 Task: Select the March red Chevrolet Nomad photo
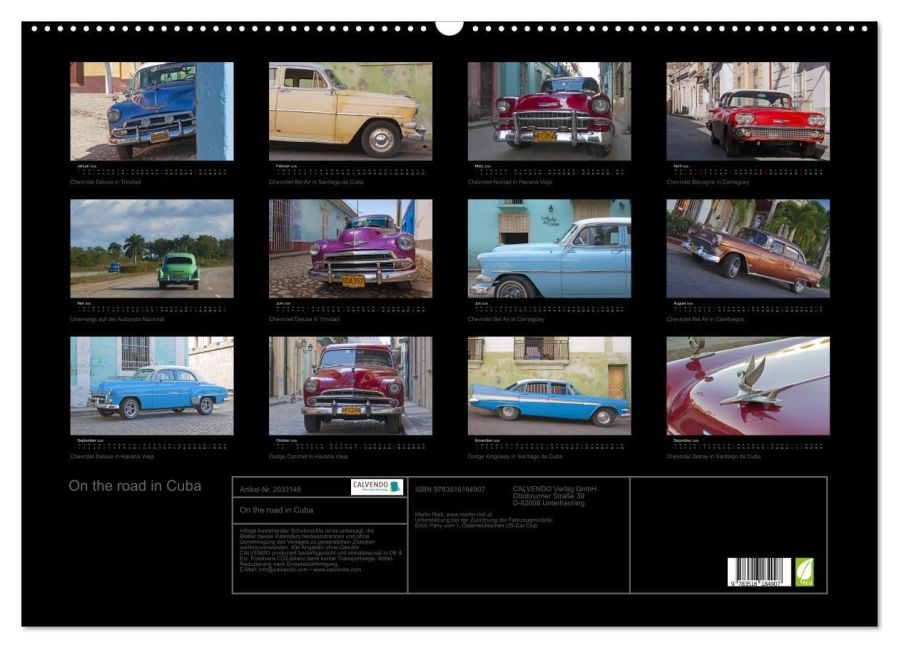(x=549, y=111)
